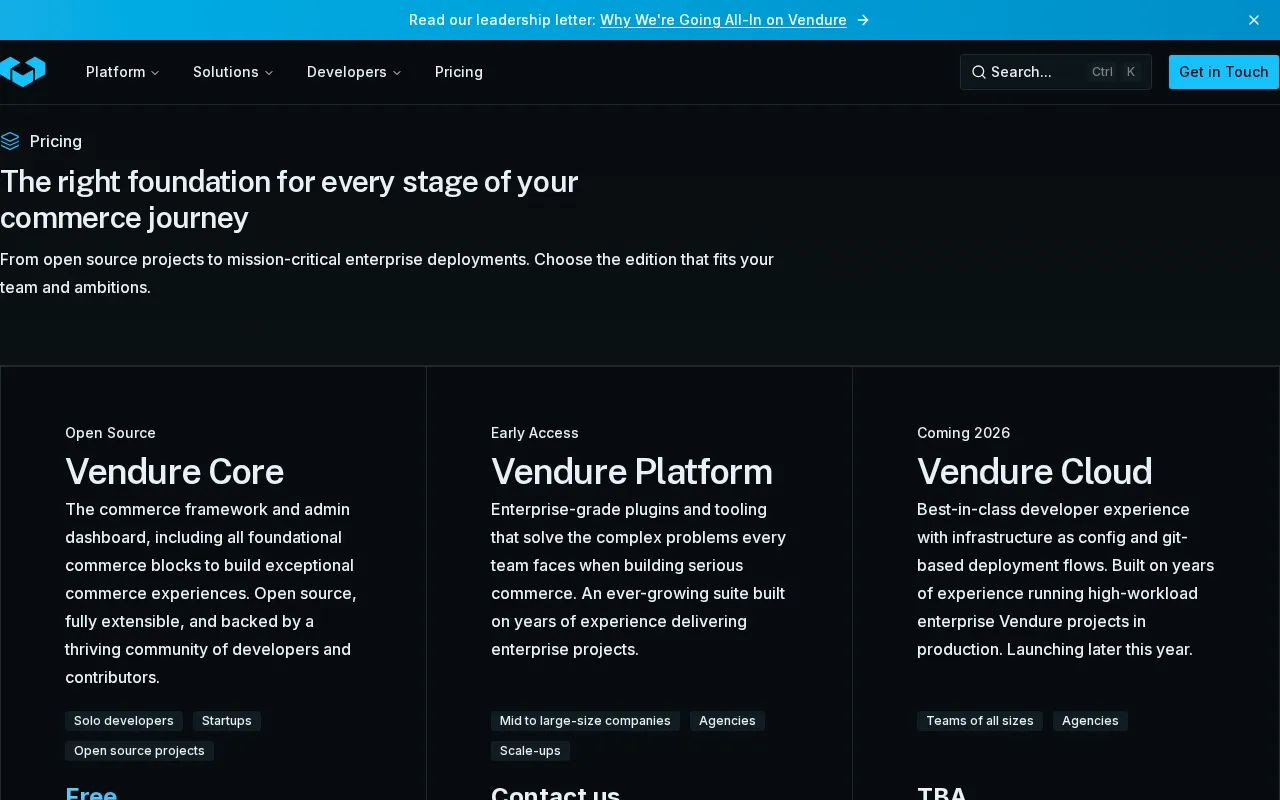This screenshot has width=1280, height=800.
Task: Open the Solutions navigation menu
Action: (x=233, y=72)
